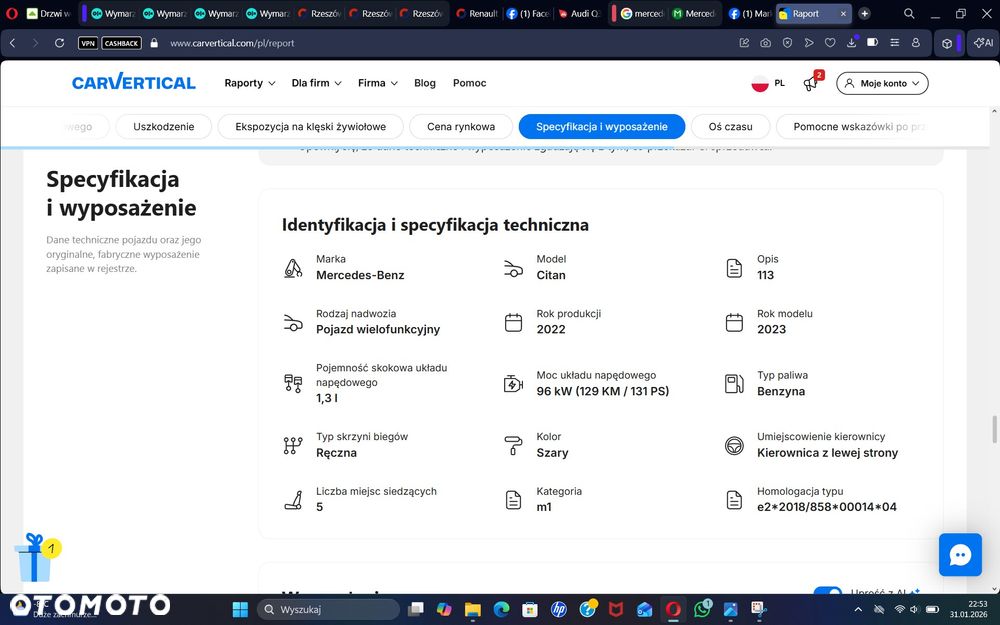This screenshot has width=1000, height=625.
Task: Open clock and date 22:53 31.01.2026
Action: [968, 609]
